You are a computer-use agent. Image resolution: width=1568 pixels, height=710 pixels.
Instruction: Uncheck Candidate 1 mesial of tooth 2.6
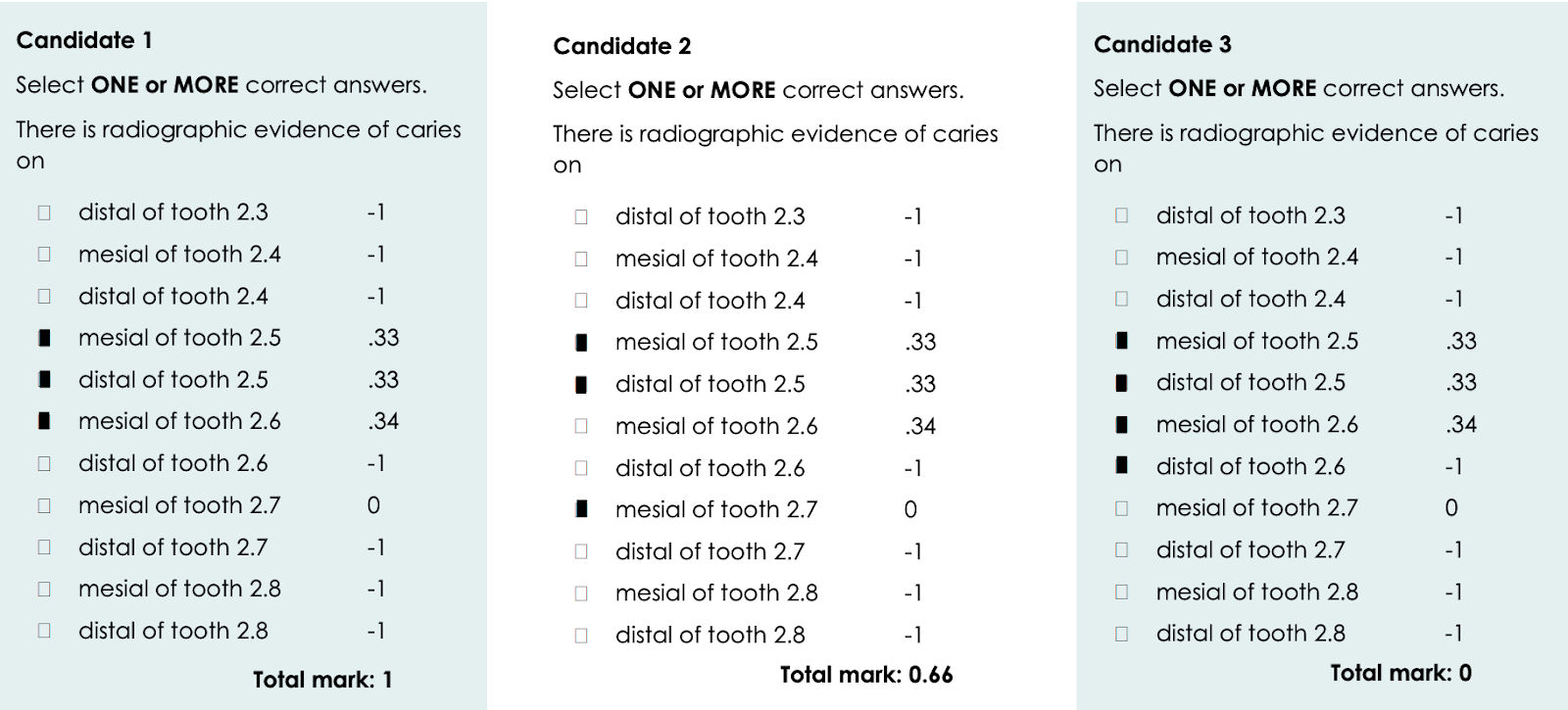(44, 421)
